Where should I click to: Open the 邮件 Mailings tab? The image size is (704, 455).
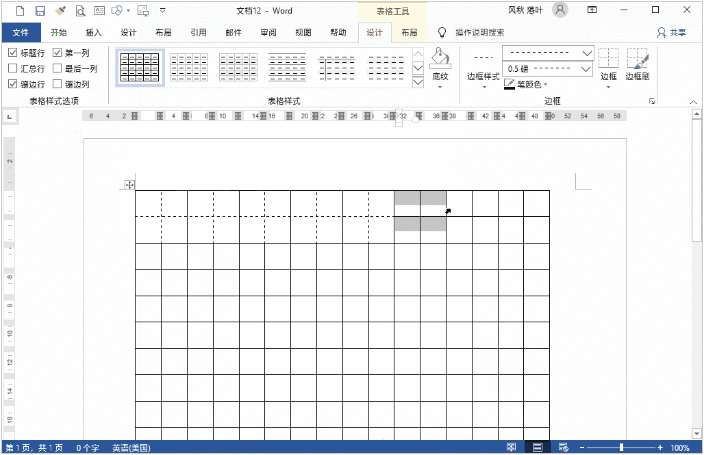(x=233, y=32)
